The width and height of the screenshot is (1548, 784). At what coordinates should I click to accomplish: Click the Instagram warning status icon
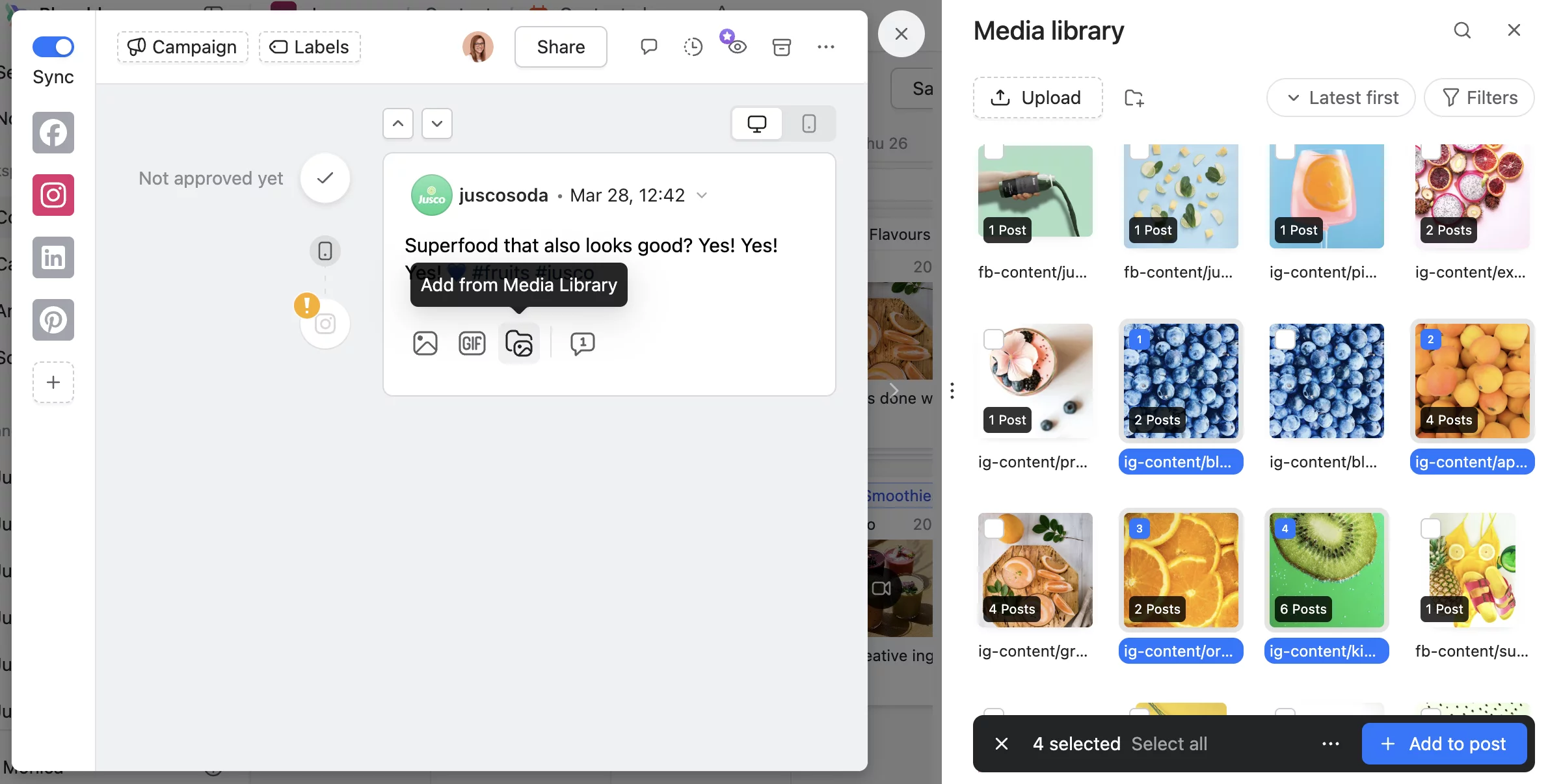pyautogui.click(x=324, y=322)
